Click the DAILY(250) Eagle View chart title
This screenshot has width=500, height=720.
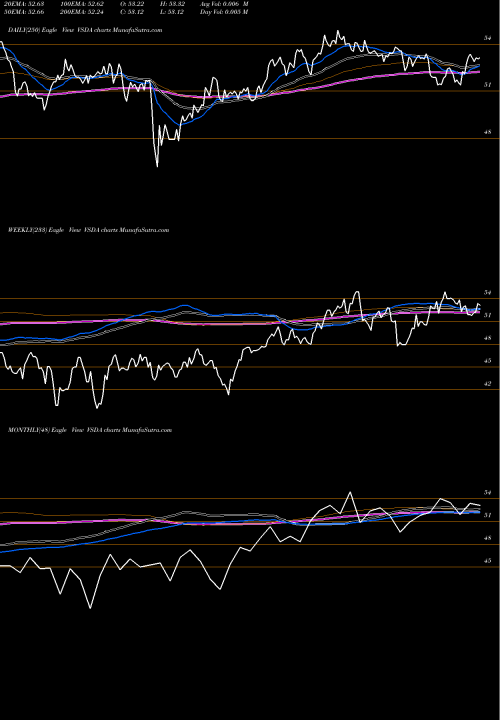point(85,30)
